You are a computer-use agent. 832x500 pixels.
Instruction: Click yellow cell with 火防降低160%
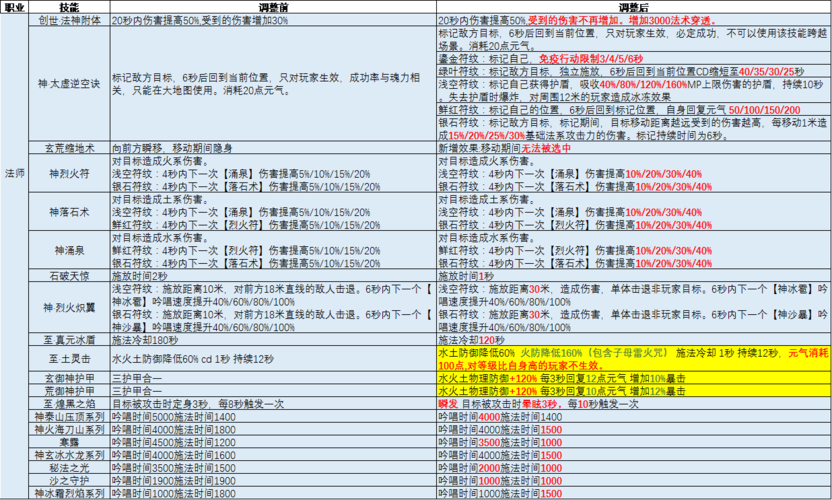pos(634,359)
